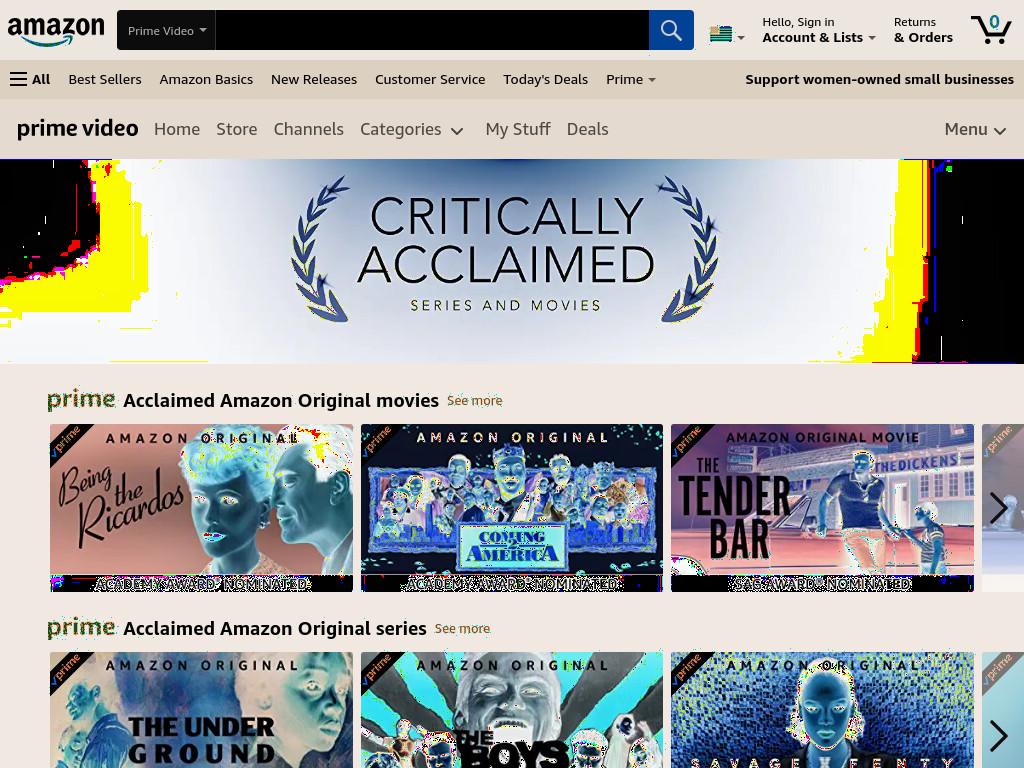1024x768 pixels.
Task: Focus the search input field
Action: tap(432, 30)
